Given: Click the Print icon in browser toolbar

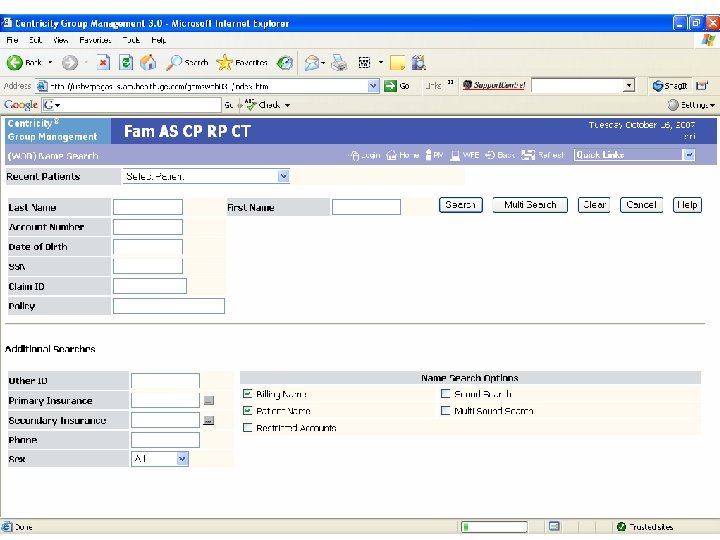Looking at the screenshot, I should tap(339, 62).
